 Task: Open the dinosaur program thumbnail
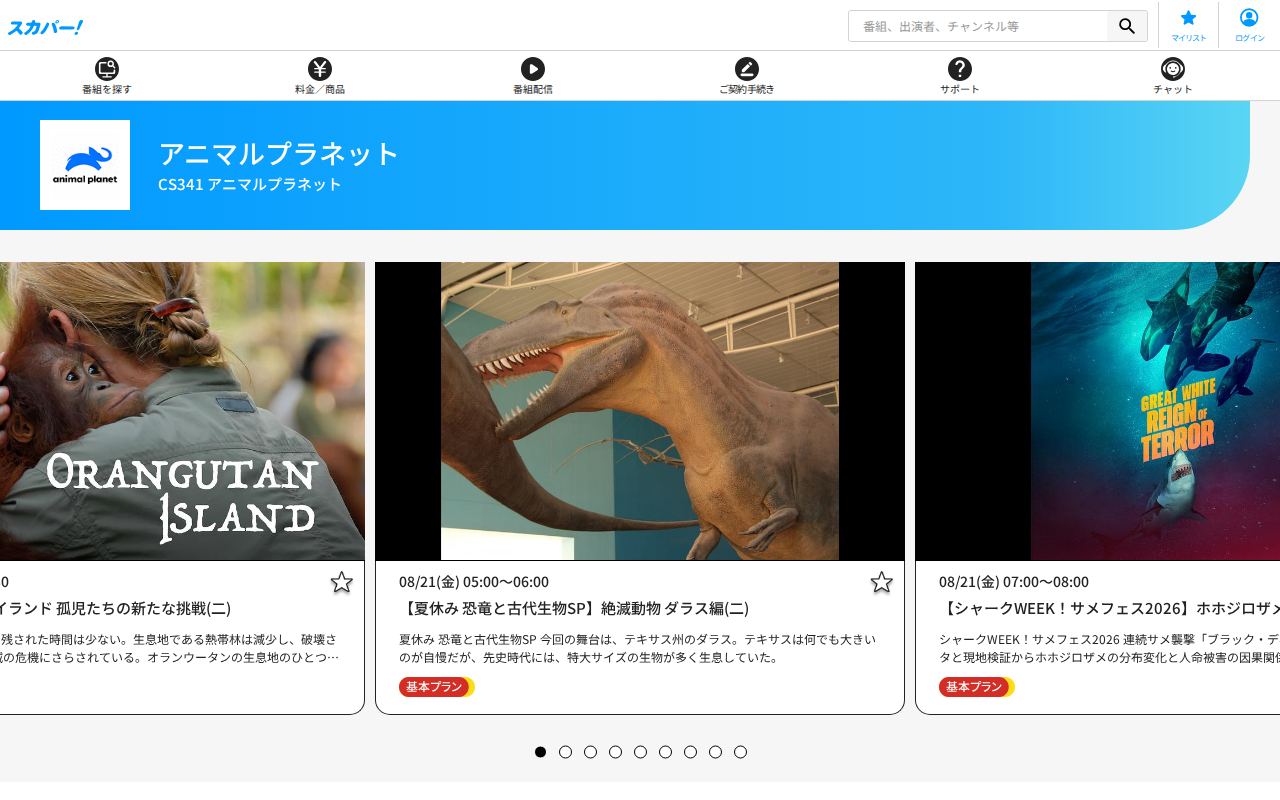640,411
